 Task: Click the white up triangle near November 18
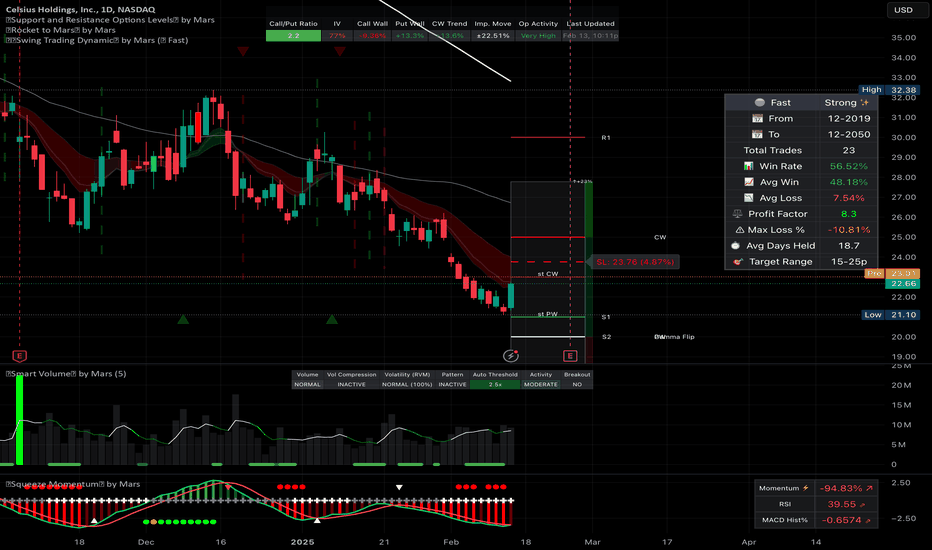[x=94, y=521]
